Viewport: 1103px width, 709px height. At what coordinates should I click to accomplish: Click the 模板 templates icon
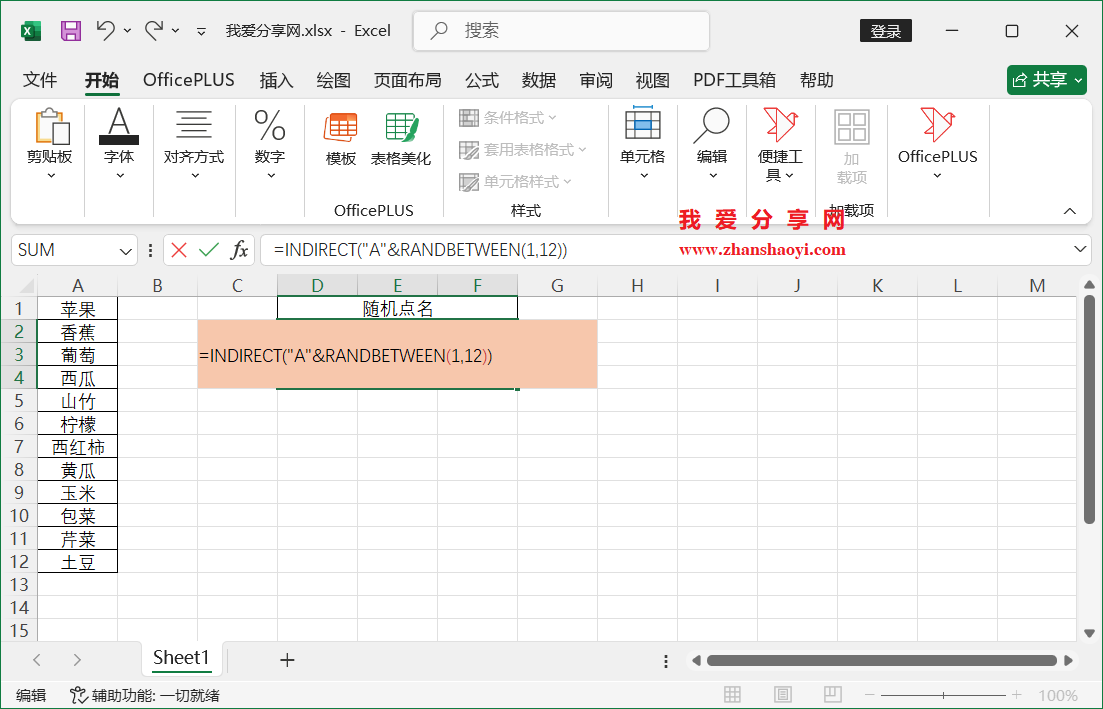[340, 139]
